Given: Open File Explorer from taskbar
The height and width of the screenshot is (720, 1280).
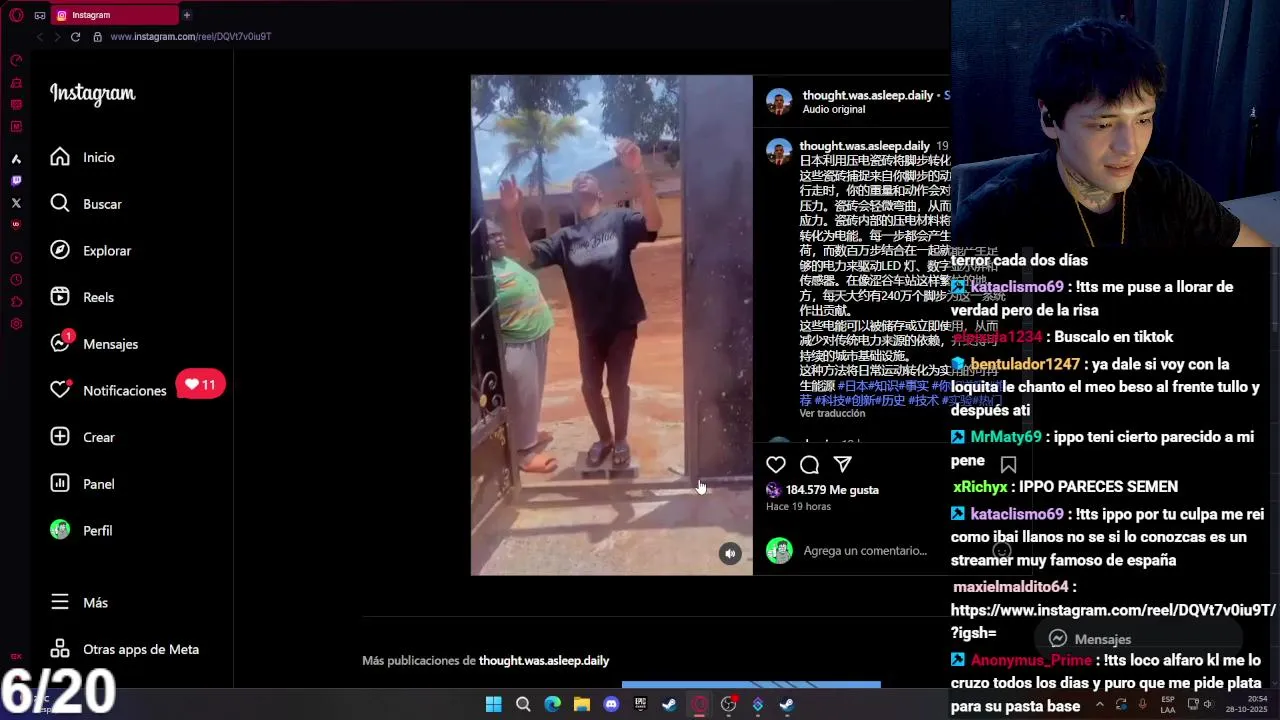Looking at the screenshot, I should [x=581, y=704].
